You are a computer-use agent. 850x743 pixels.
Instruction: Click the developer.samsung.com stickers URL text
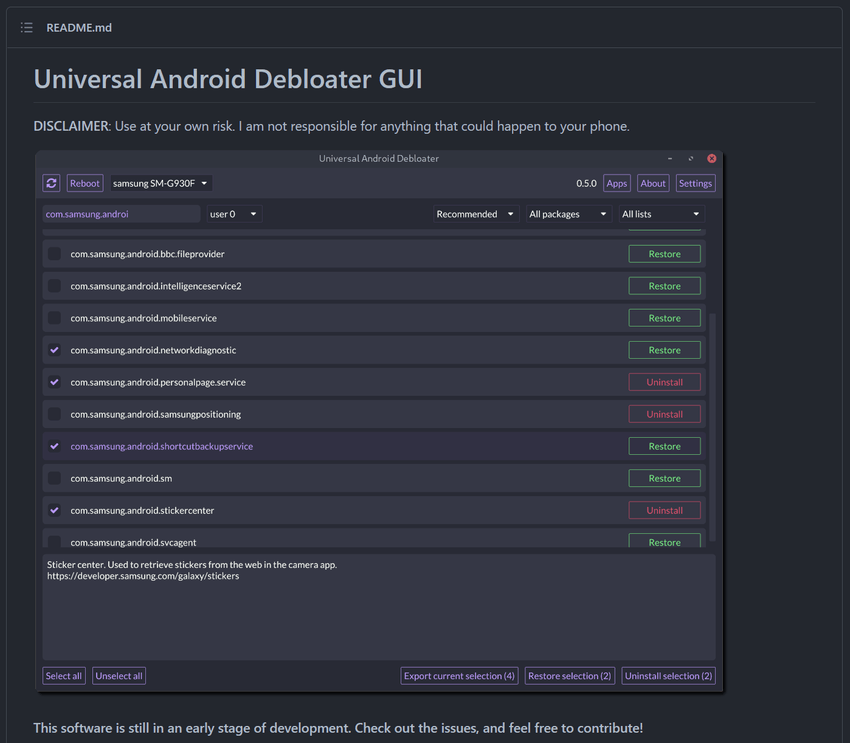tap(143, 576)
